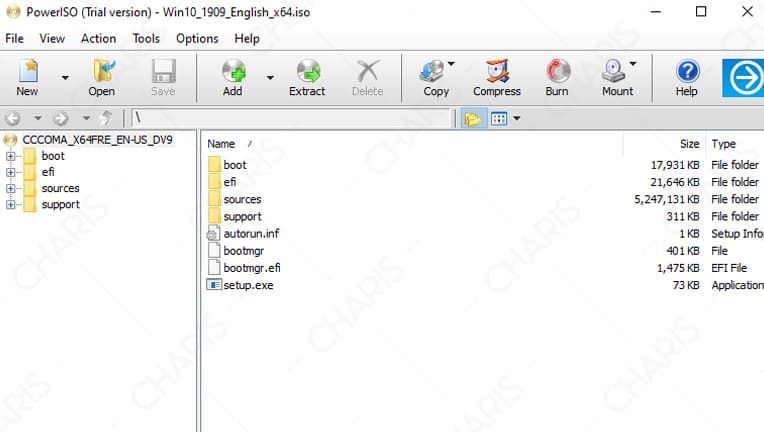This screenshot has height=432, width=764.
Task: Open the Mount button dropdown arrow
Action: click(x=632, y=64)
